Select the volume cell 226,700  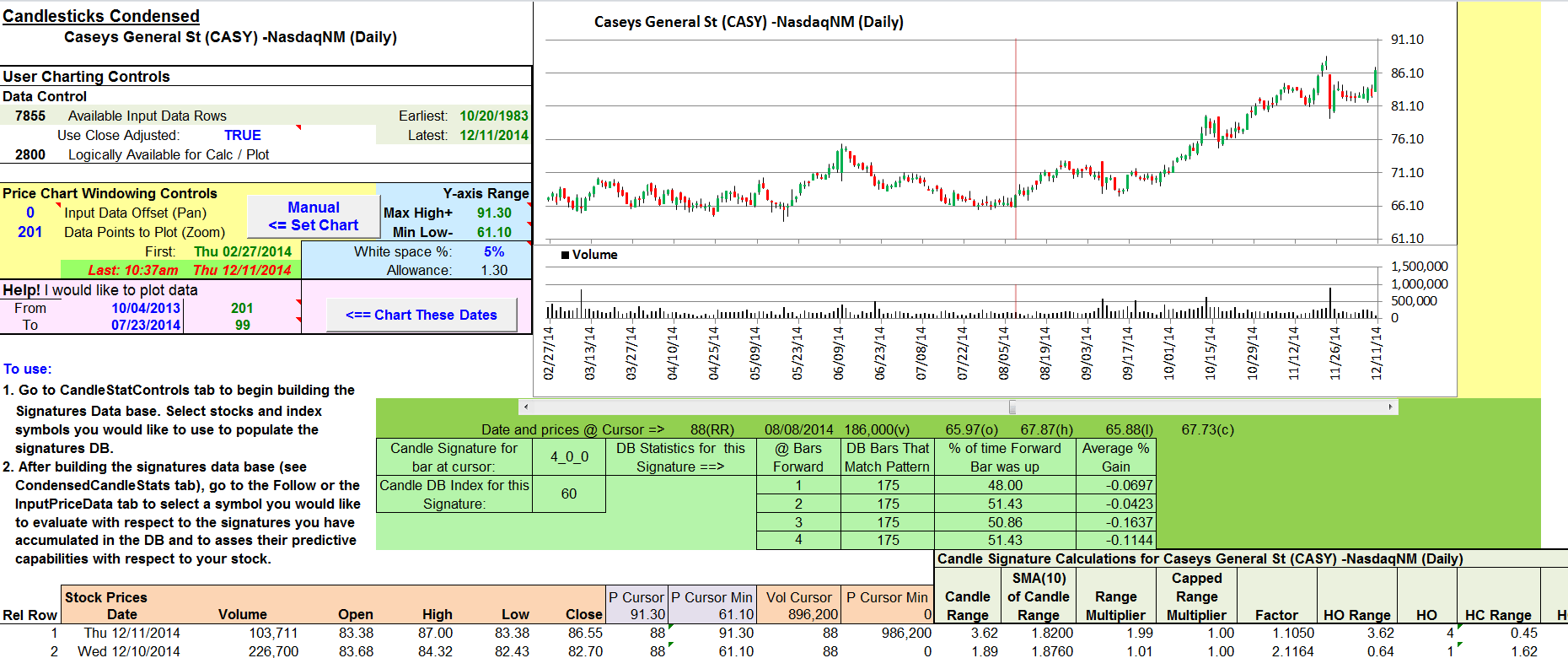[273, 651]
